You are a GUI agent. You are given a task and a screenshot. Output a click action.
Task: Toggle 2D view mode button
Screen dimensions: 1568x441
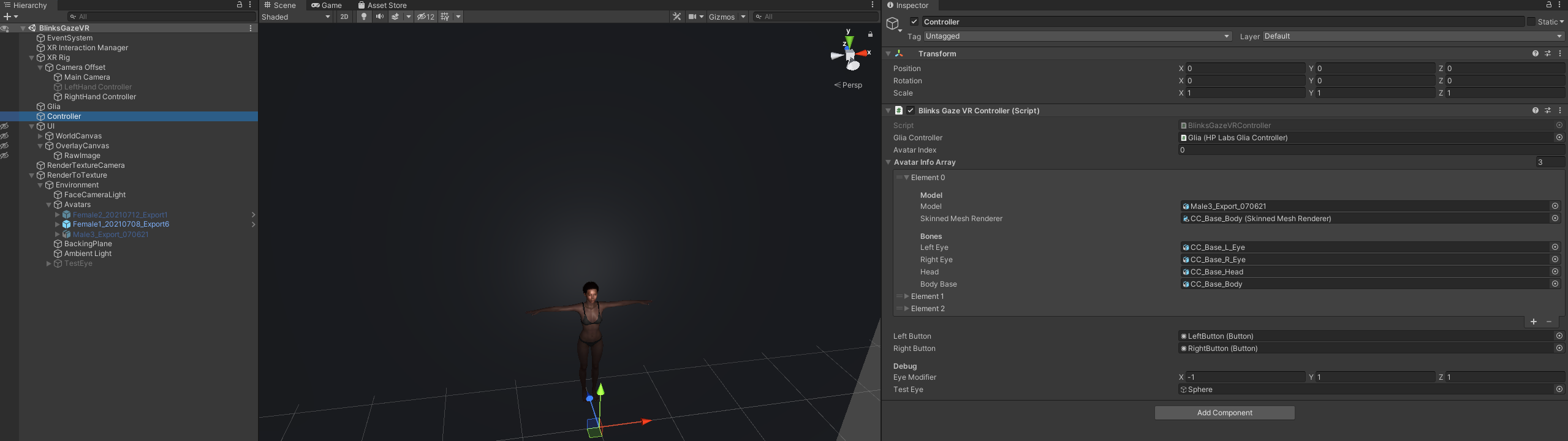point(344,17)
